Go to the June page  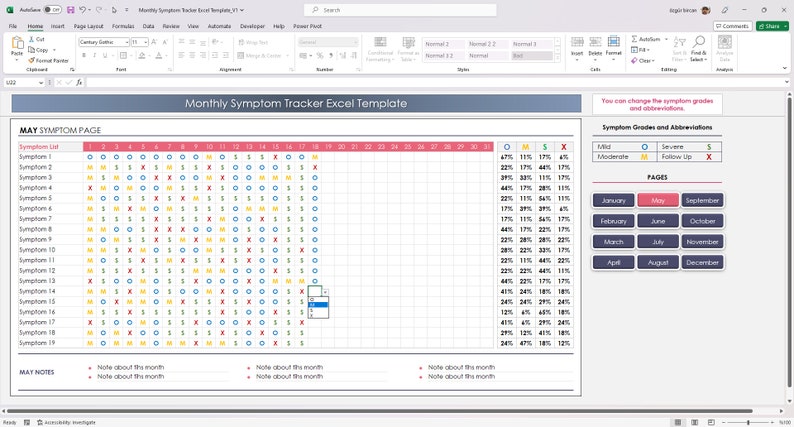pyautogui.click(x=658, y=221)
